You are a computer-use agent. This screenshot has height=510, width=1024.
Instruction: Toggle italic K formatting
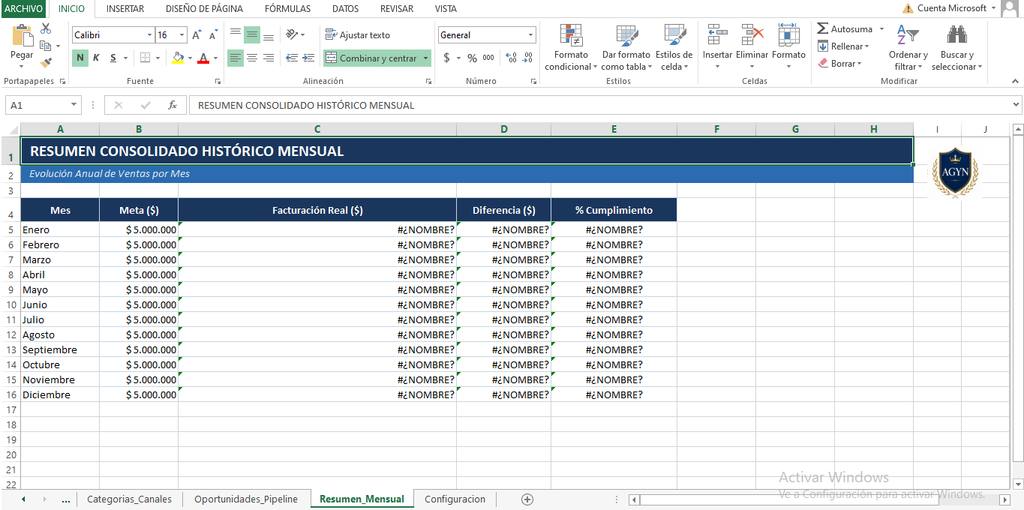[x=96, y=58]
